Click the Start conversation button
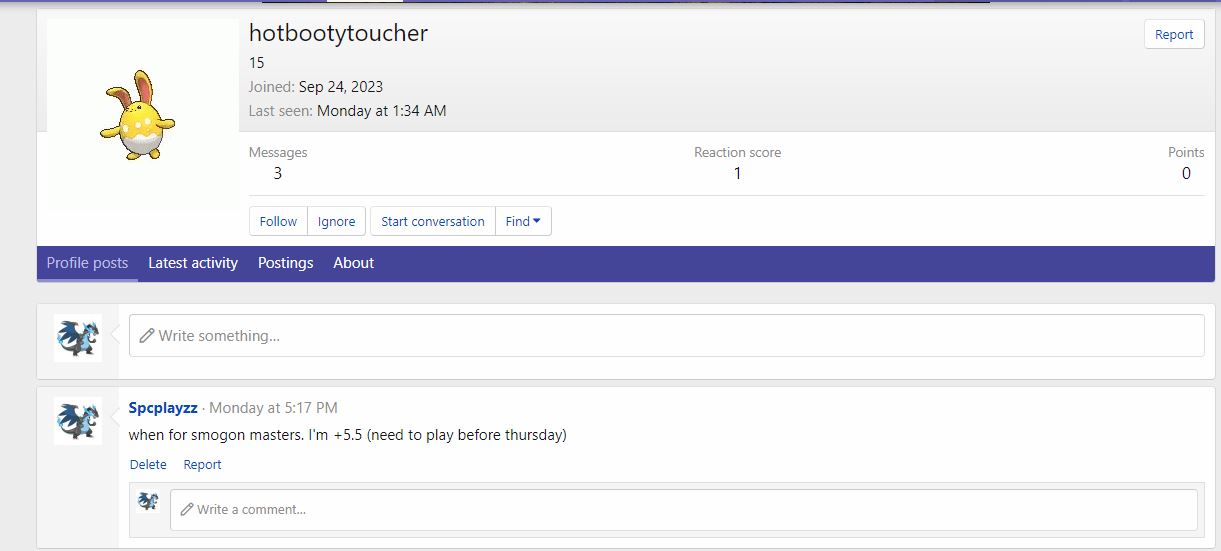This screenshot has height=551, width=1221. click(x=432, y=222)
